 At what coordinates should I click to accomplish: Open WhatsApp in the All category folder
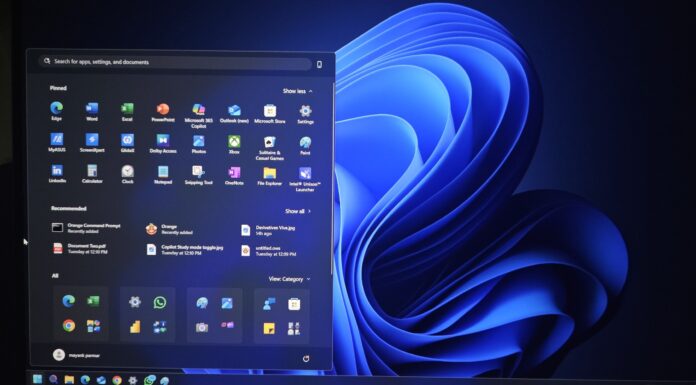(160, 303)
